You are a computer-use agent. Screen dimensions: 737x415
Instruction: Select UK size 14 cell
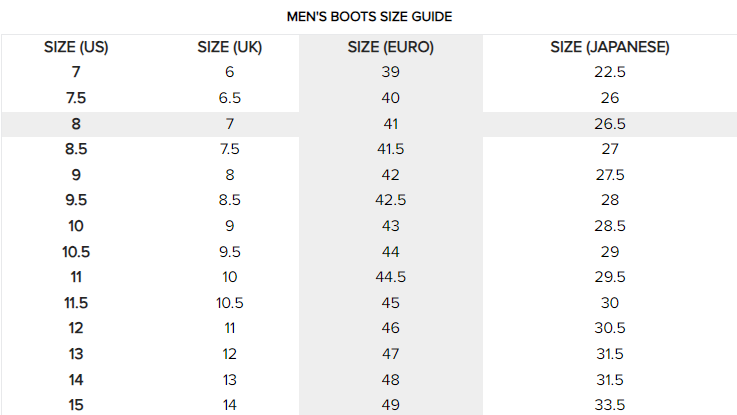point(230,404)
